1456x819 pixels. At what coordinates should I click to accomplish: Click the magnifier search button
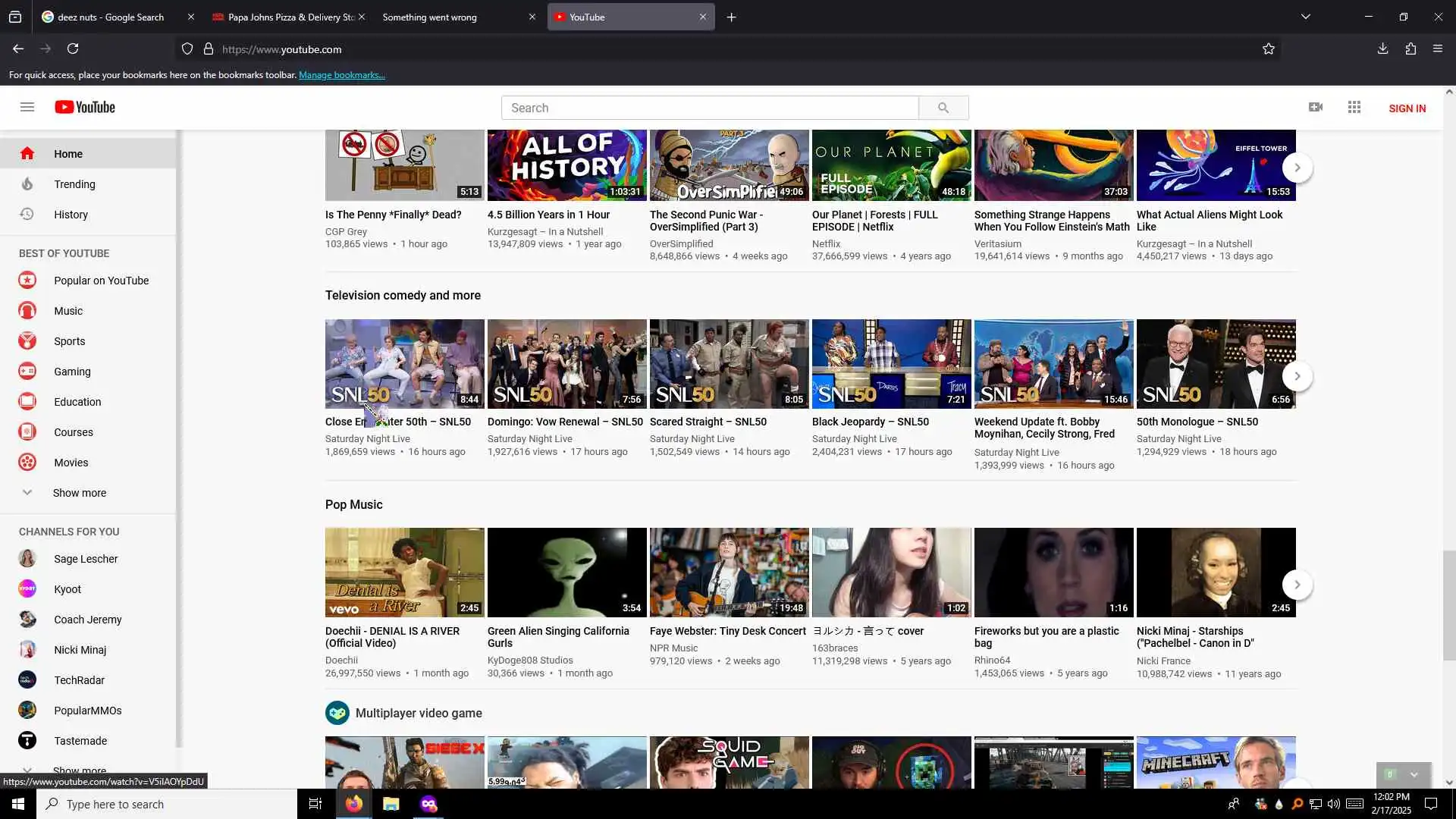pos(943,108)
